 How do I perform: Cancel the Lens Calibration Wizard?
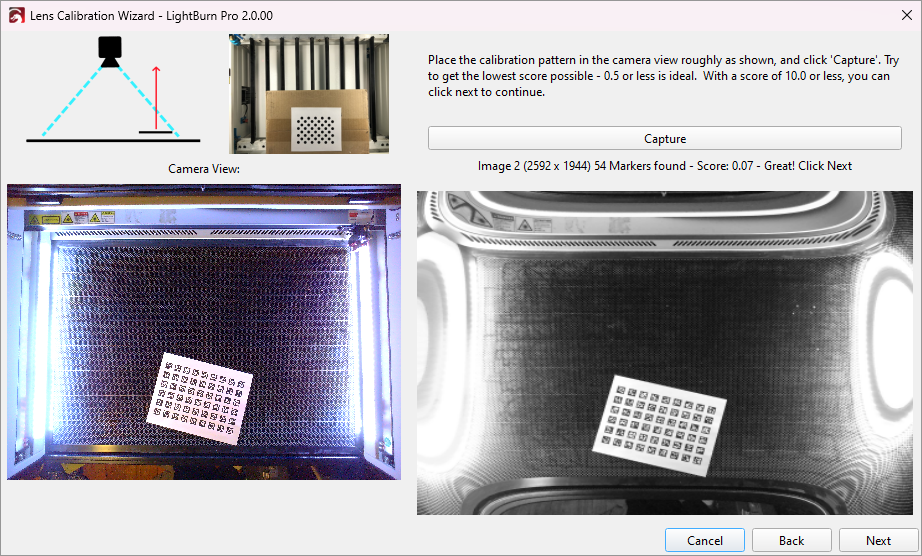tap(704, 540)
